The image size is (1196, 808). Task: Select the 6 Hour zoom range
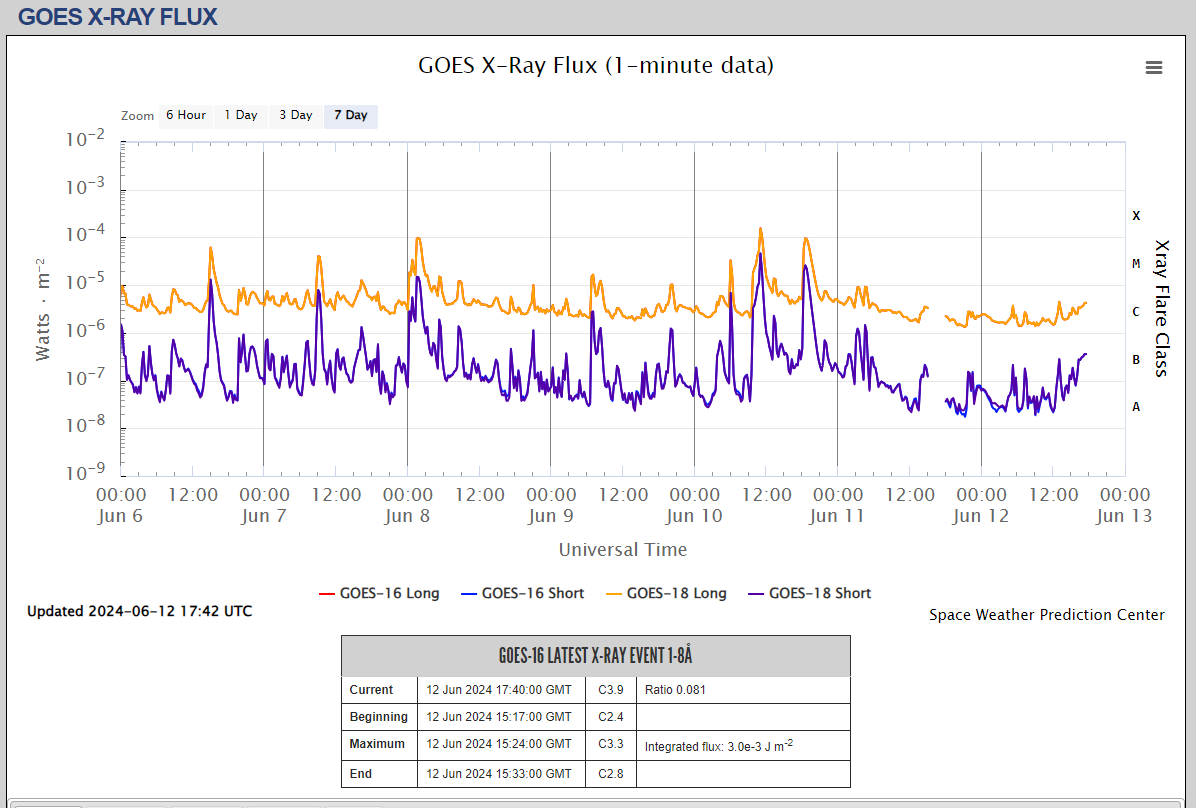185,116
